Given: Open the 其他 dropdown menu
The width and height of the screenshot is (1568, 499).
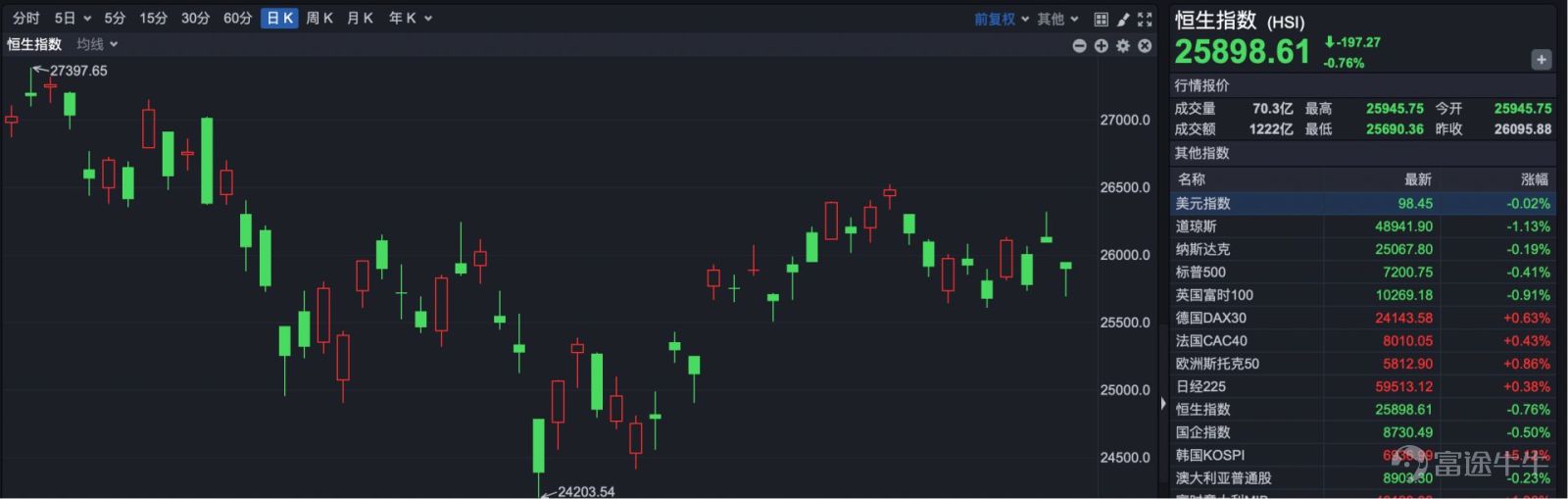Looking at the screenshot, I should (1057, 19).
